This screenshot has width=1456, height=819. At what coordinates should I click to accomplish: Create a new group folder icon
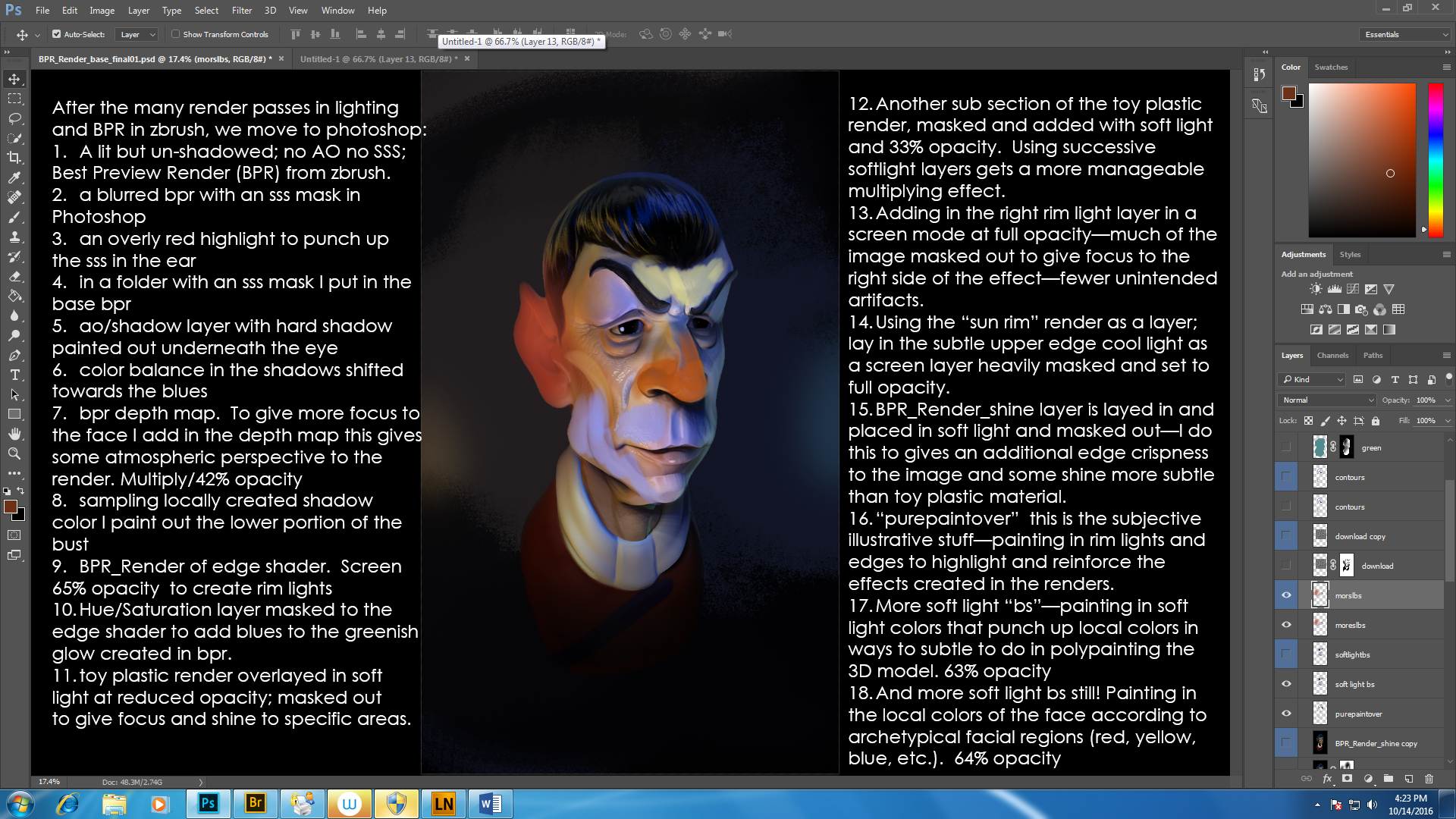(1388, 779)
